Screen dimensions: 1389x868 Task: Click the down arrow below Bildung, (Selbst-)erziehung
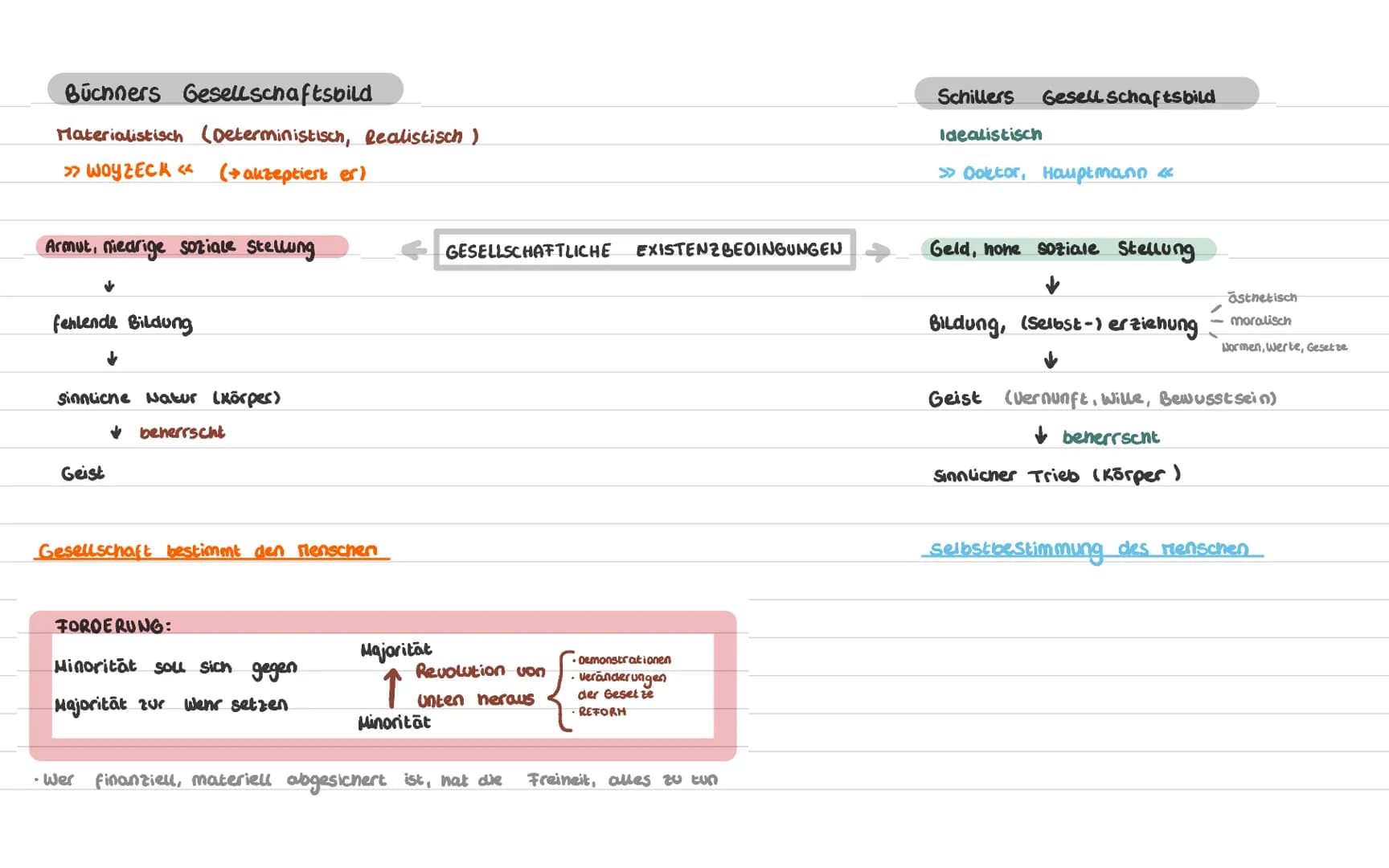tap(1051, 360)
